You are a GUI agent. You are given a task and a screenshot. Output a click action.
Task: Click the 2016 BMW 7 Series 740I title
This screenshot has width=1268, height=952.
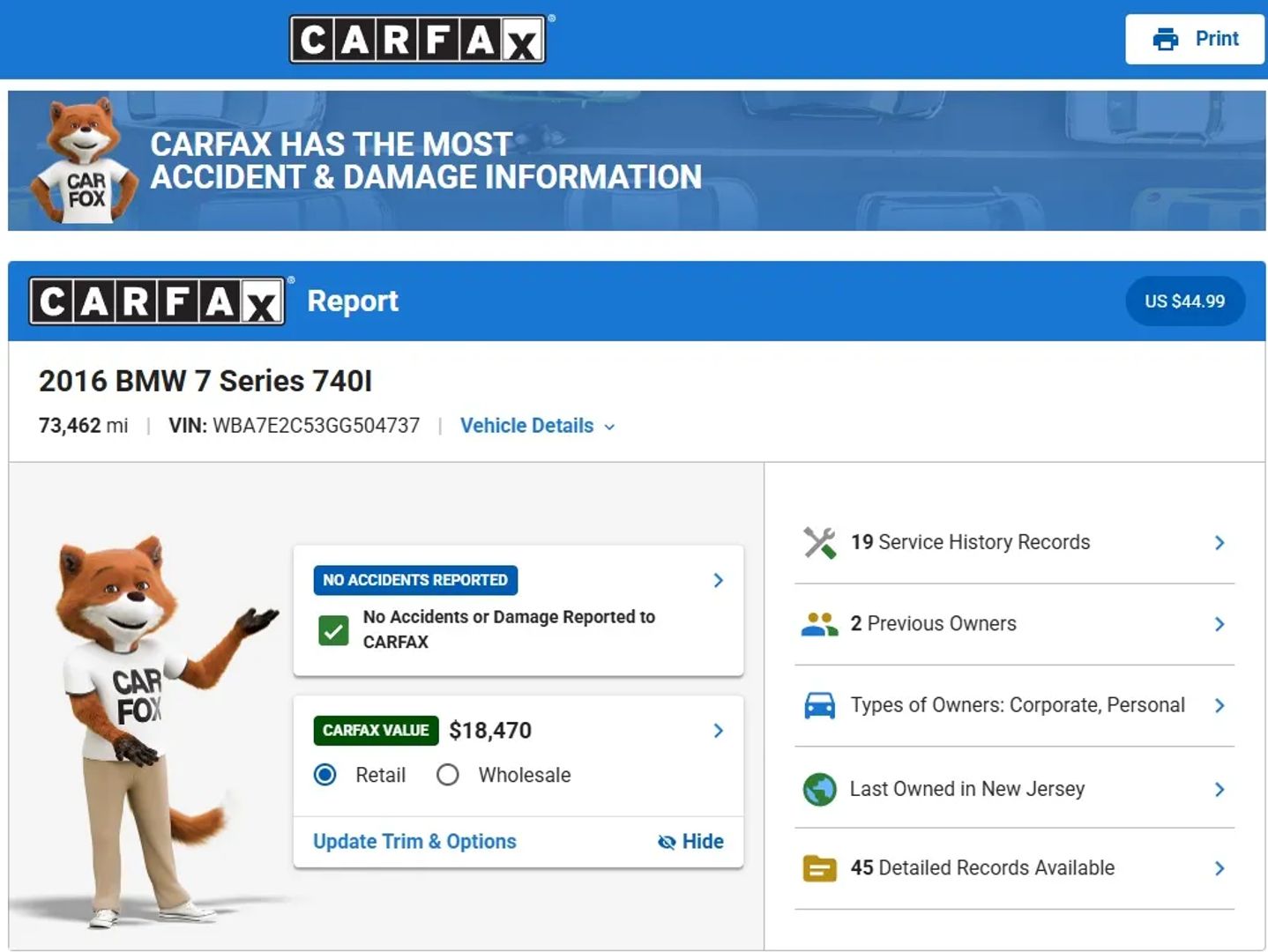pyautogui.click(x=205, y=381)
